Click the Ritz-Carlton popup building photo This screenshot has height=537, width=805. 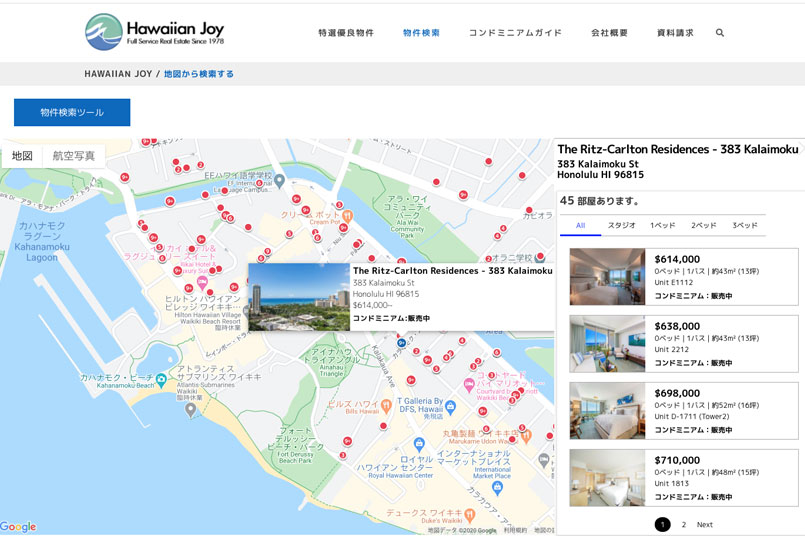[297, 297]
